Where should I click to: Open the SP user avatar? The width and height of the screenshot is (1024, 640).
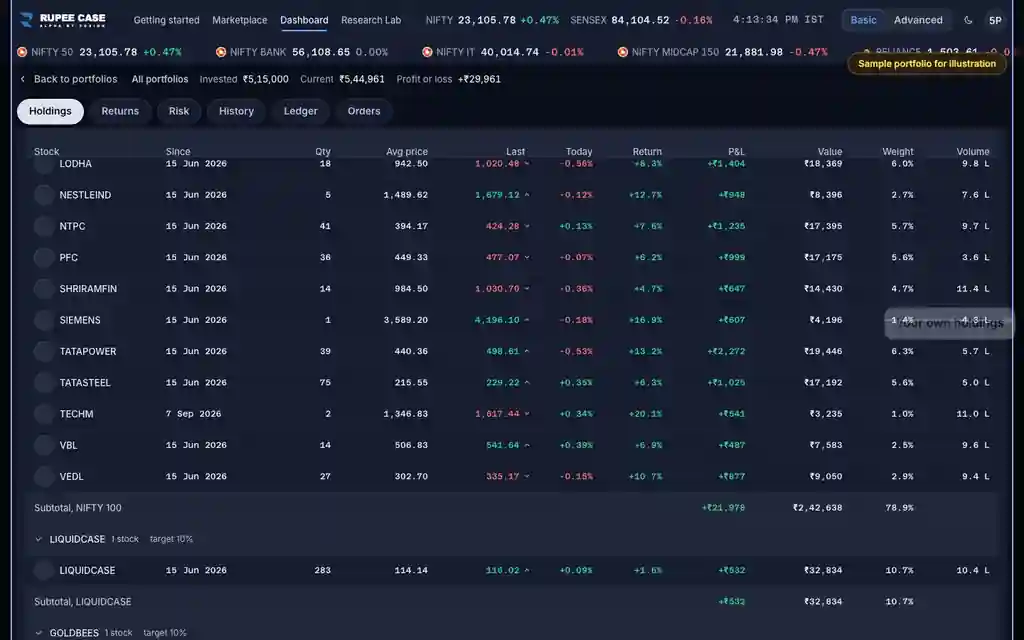(995, 20)
